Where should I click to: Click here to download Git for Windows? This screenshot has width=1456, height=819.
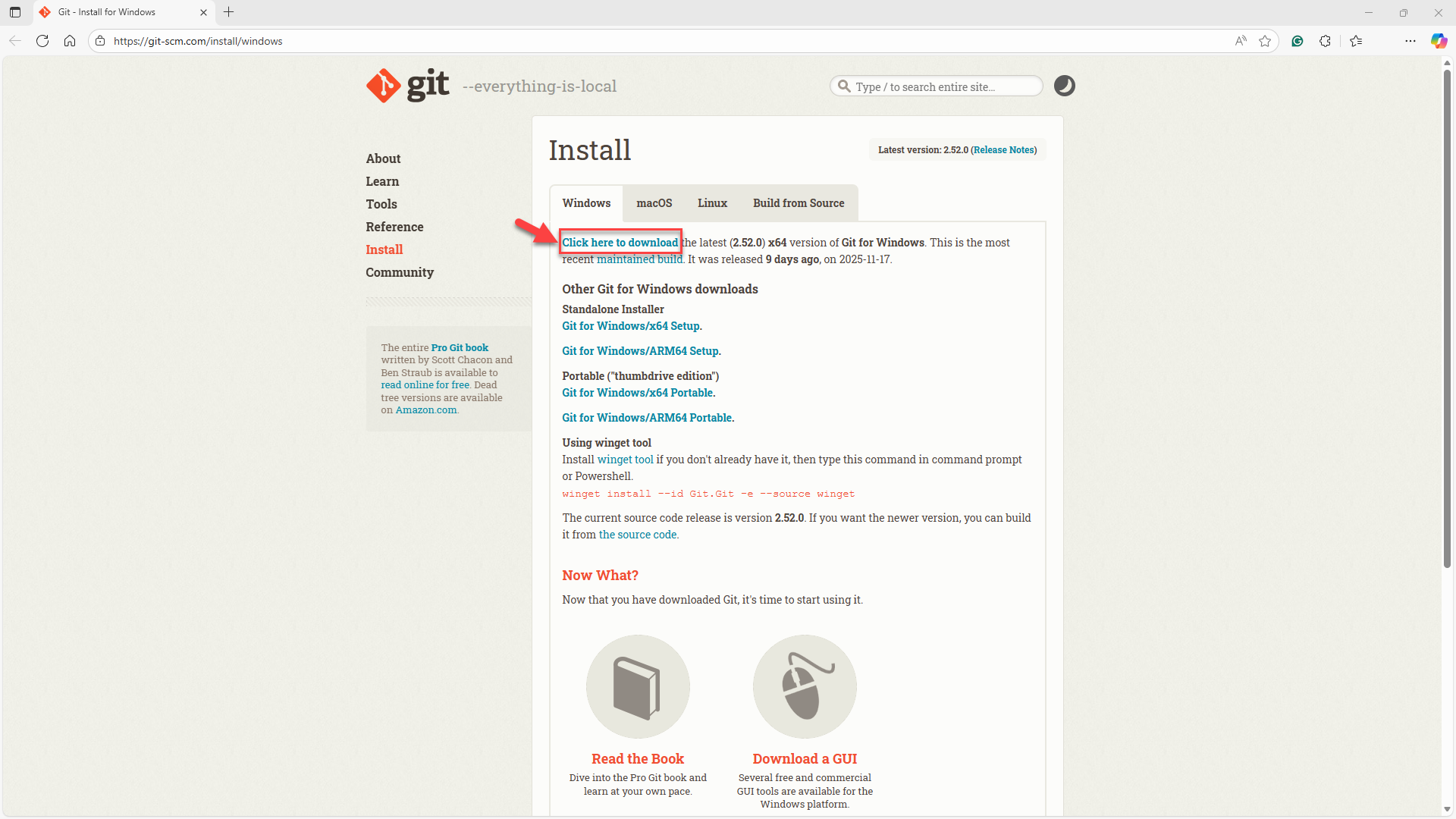tap(620, 242)
